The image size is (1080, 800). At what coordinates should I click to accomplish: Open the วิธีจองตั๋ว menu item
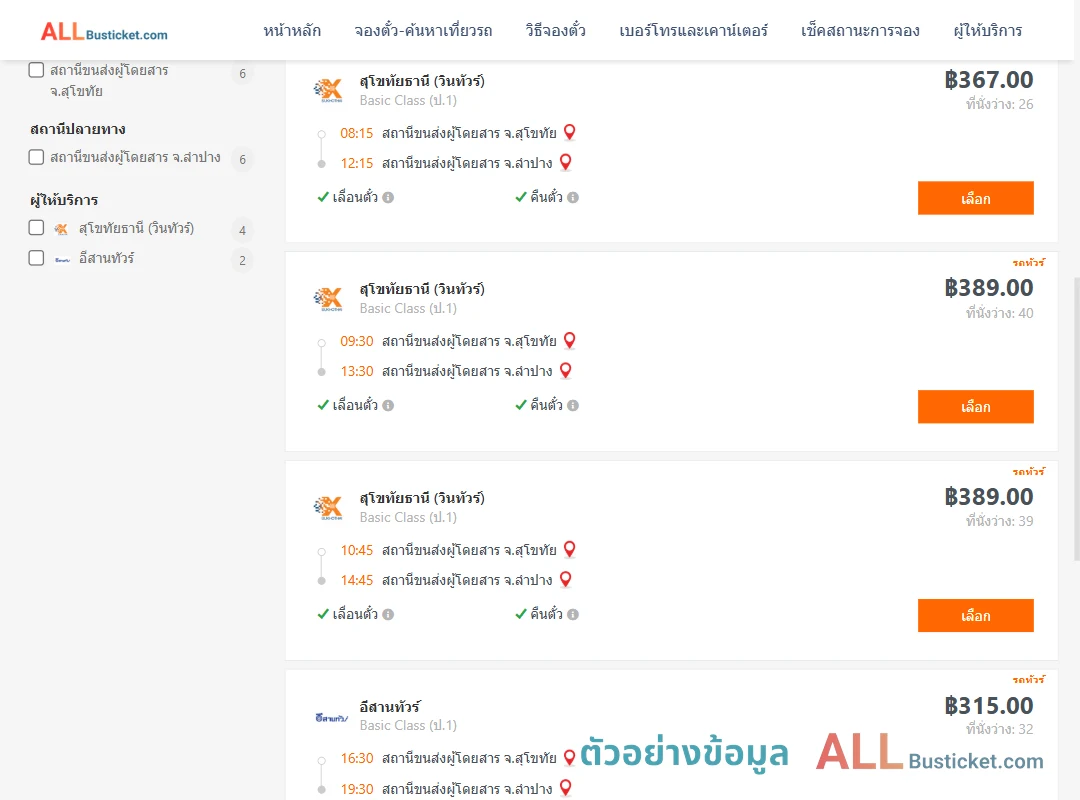click(x=555, y=31)
